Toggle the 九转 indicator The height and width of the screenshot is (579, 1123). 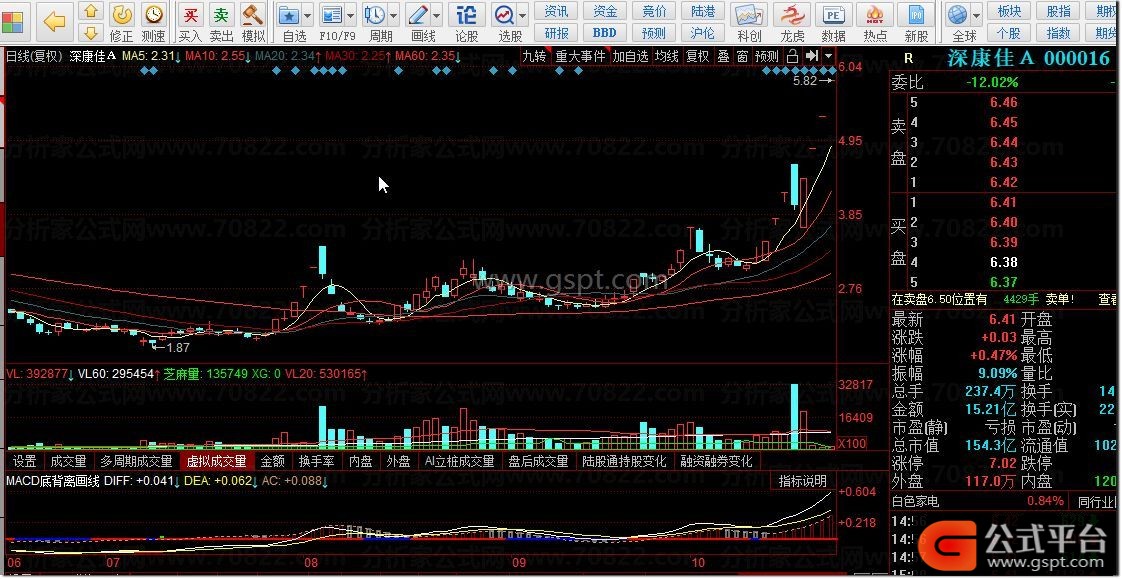(x=534, y=56)
